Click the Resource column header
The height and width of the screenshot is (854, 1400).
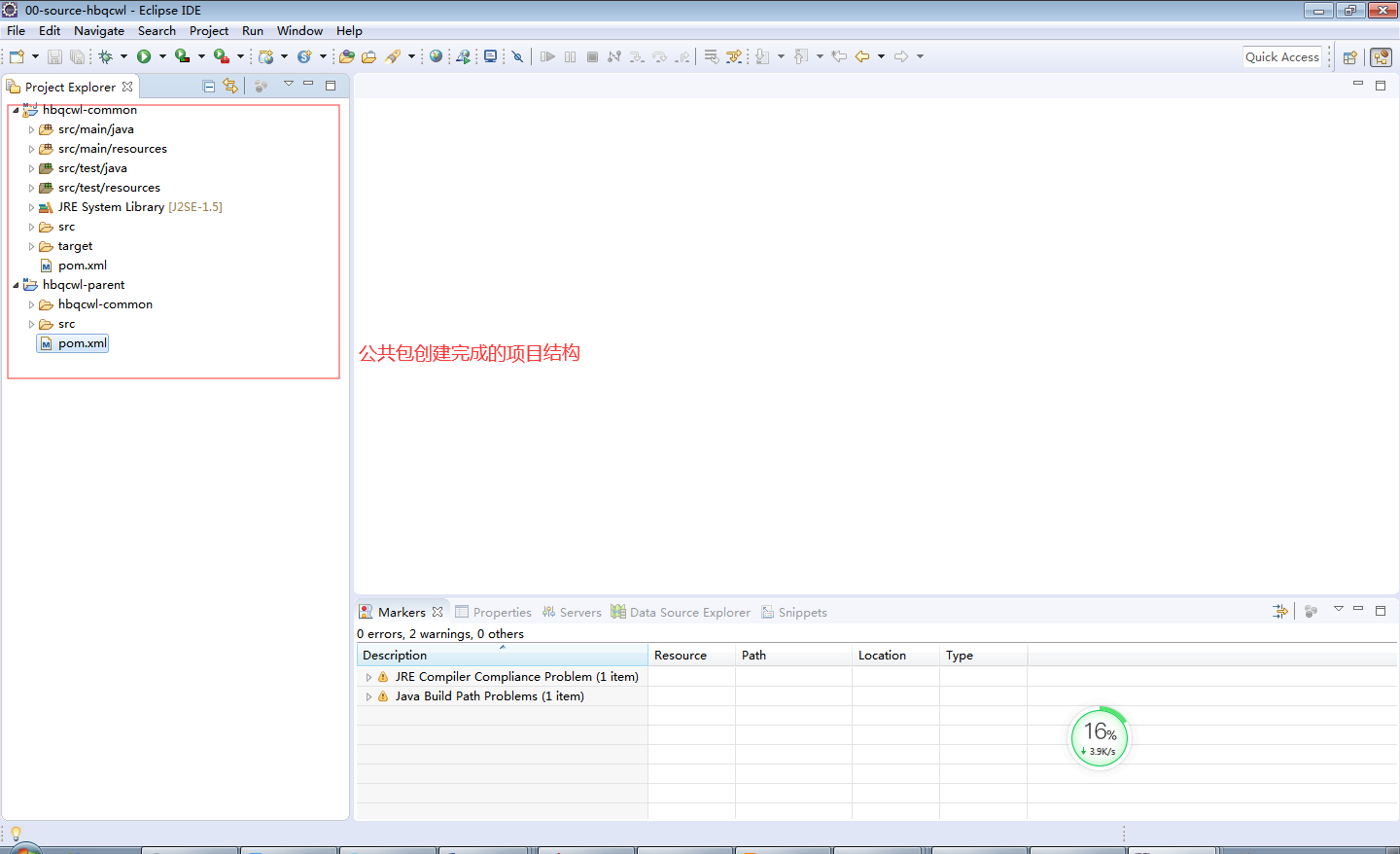[x=691, y=656]
